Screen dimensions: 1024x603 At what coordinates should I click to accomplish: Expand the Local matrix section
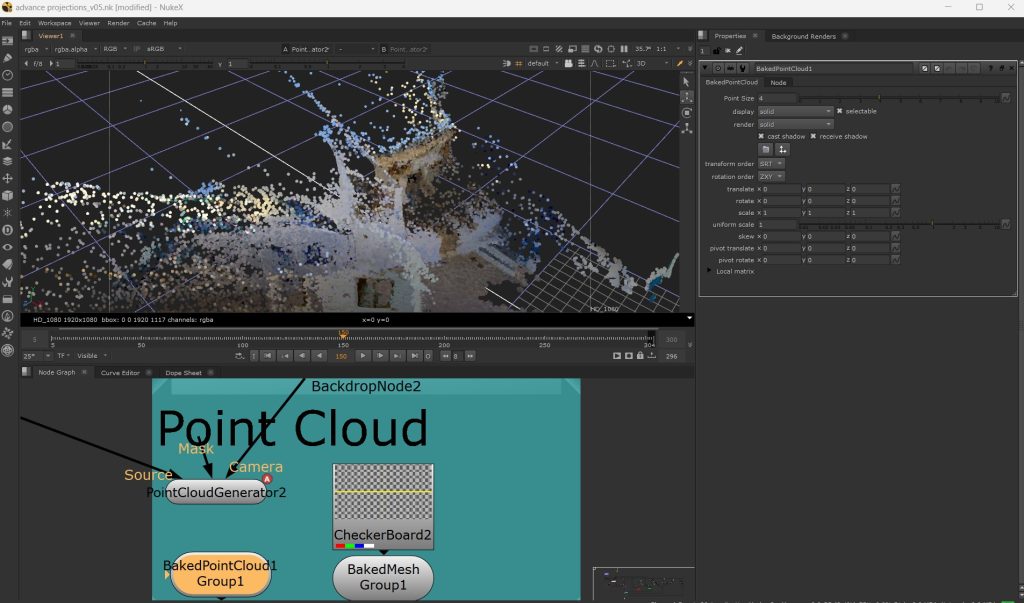pyautogui.click(x=710, y=271)
